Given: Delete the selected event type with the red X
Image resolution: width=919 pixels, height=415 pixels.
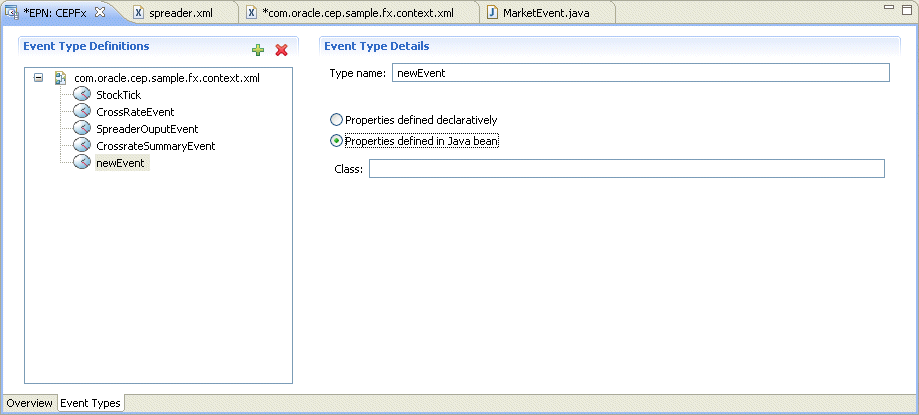Looking at the screenshot, I should click(x=282, y=50).
